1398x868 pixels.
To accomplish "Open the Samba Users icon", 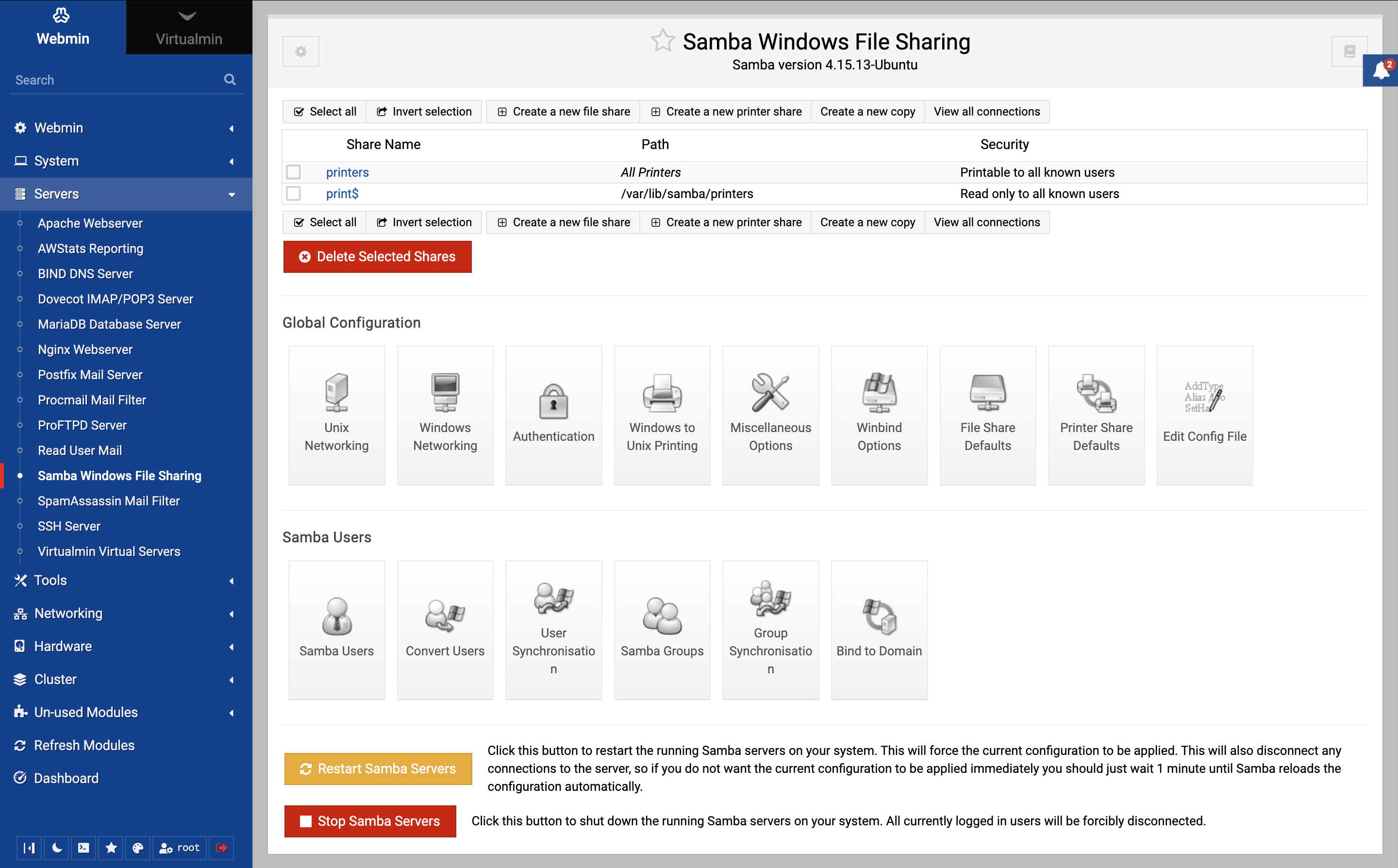I will pyautogui.click(x=336, y=630).
